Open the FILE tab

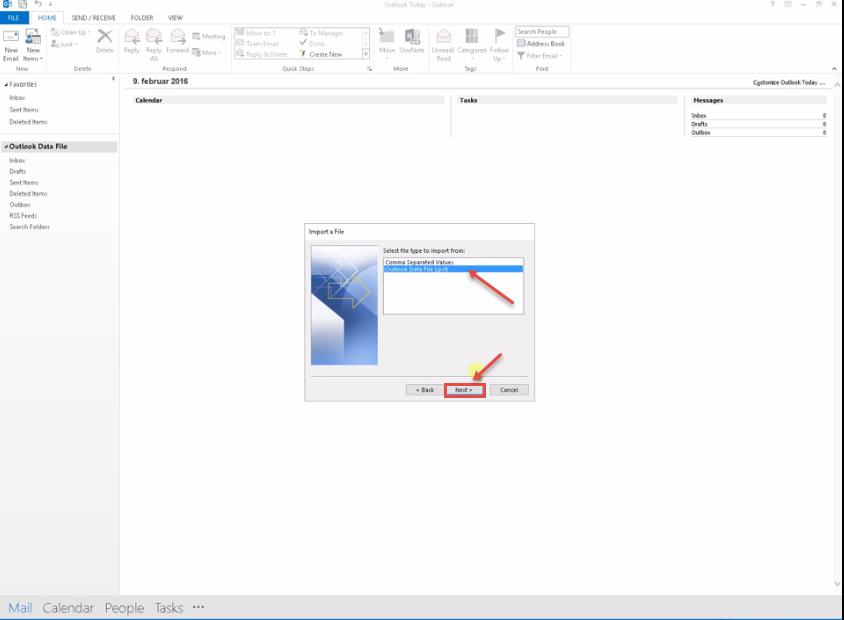click(x=14, y=18)
